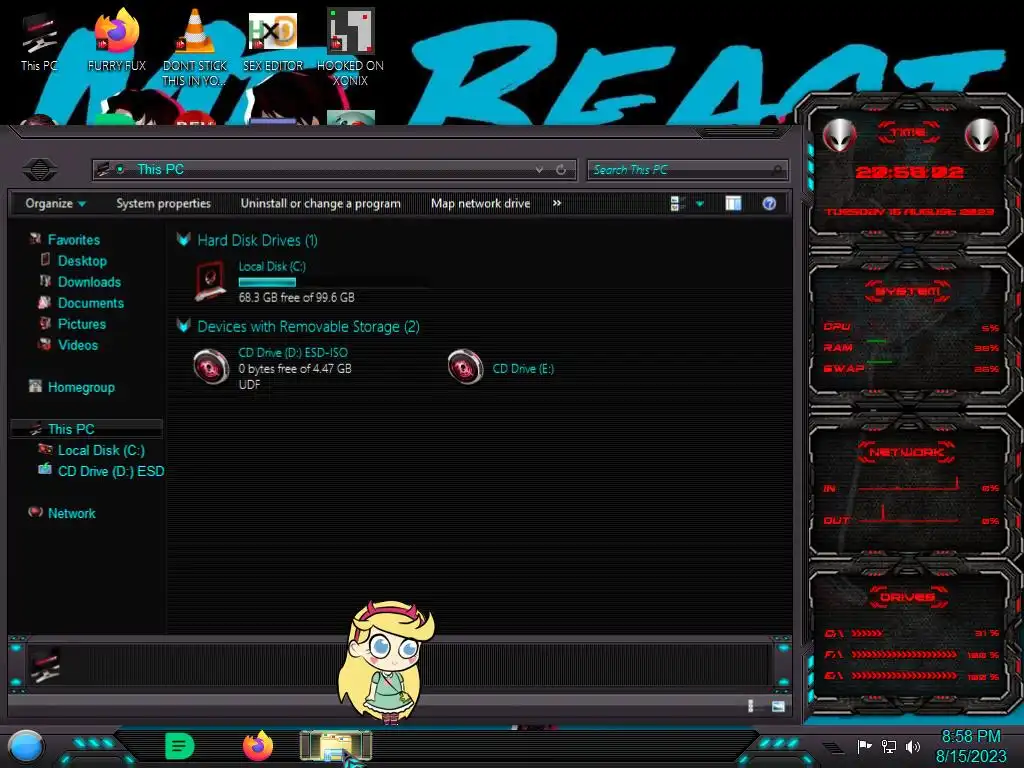Open Start orb on taskbar

(x=26, y=747)
